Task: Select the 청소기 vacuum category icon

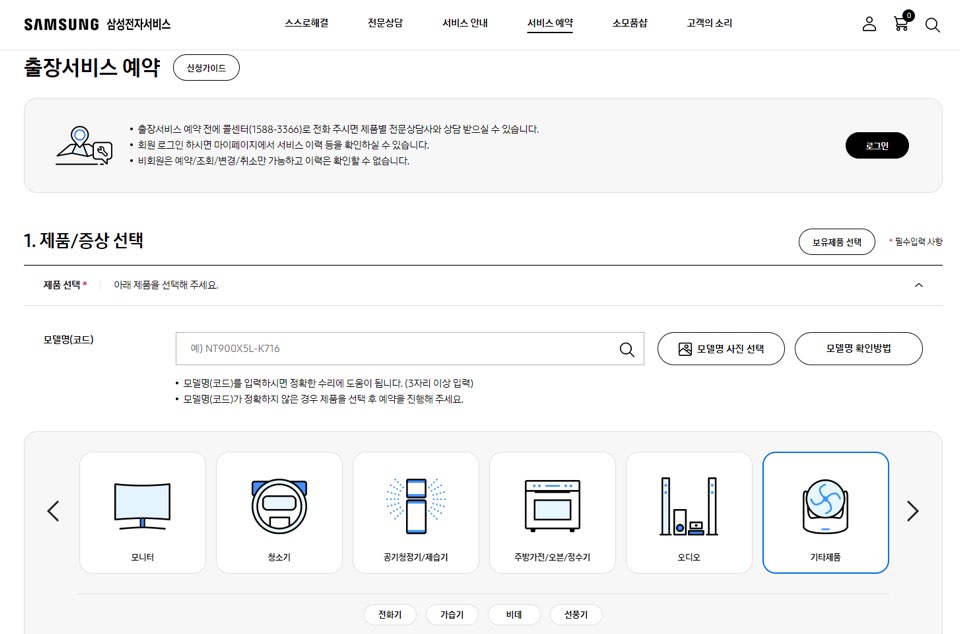Action: 279,511
